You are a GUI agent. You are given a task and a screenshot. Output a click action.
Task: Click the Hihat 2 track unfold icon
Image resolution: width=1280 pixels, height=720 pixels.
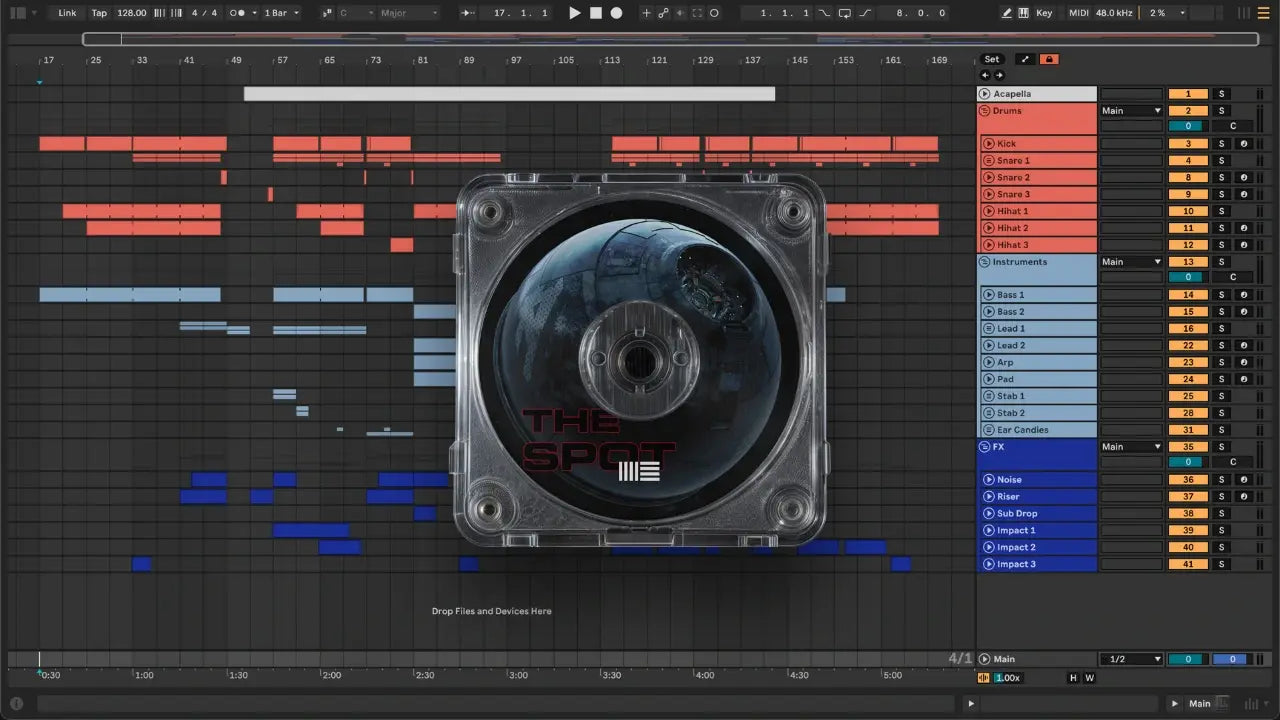coord(988,228)
